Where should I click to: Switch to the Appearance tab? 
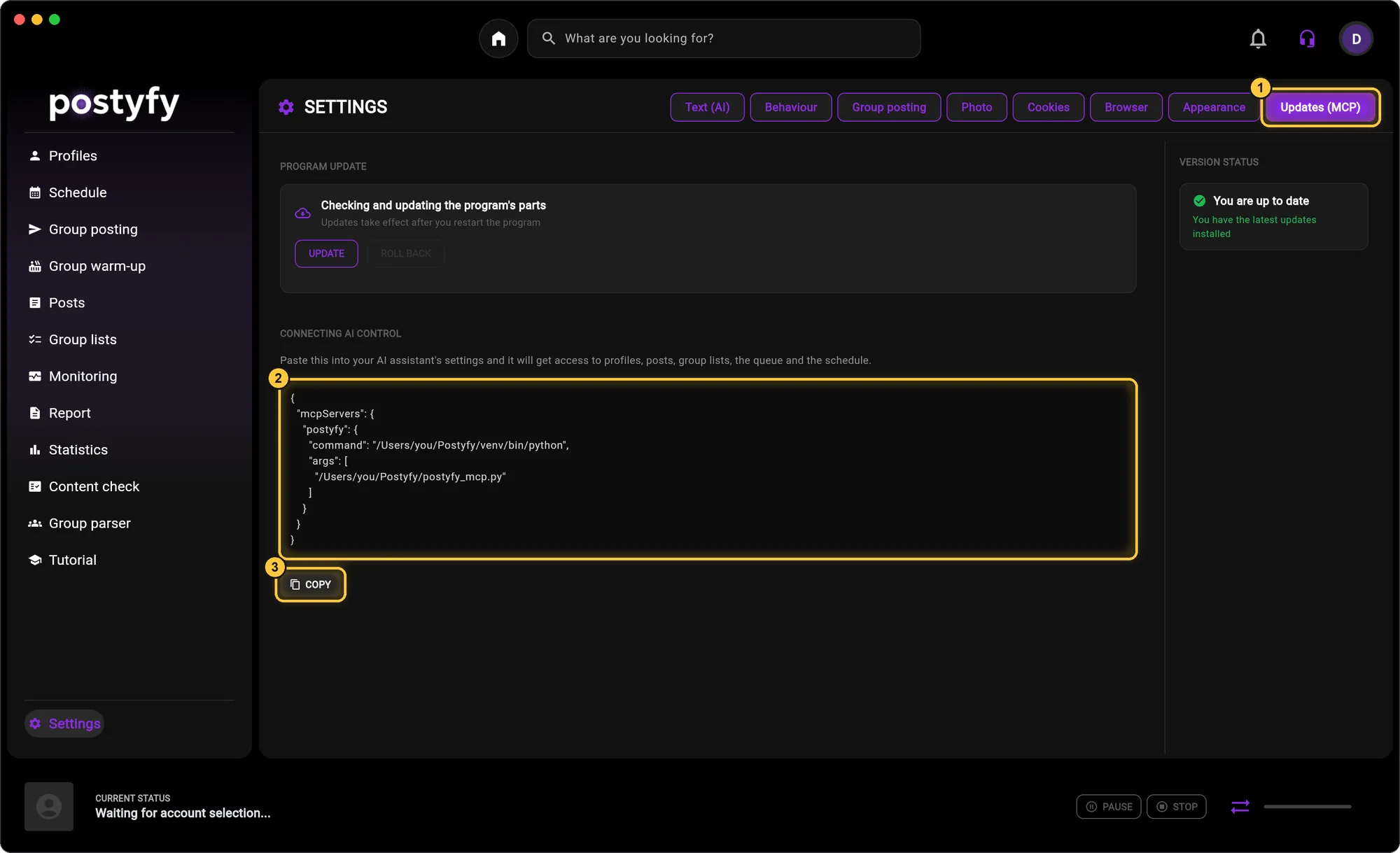1214,107
